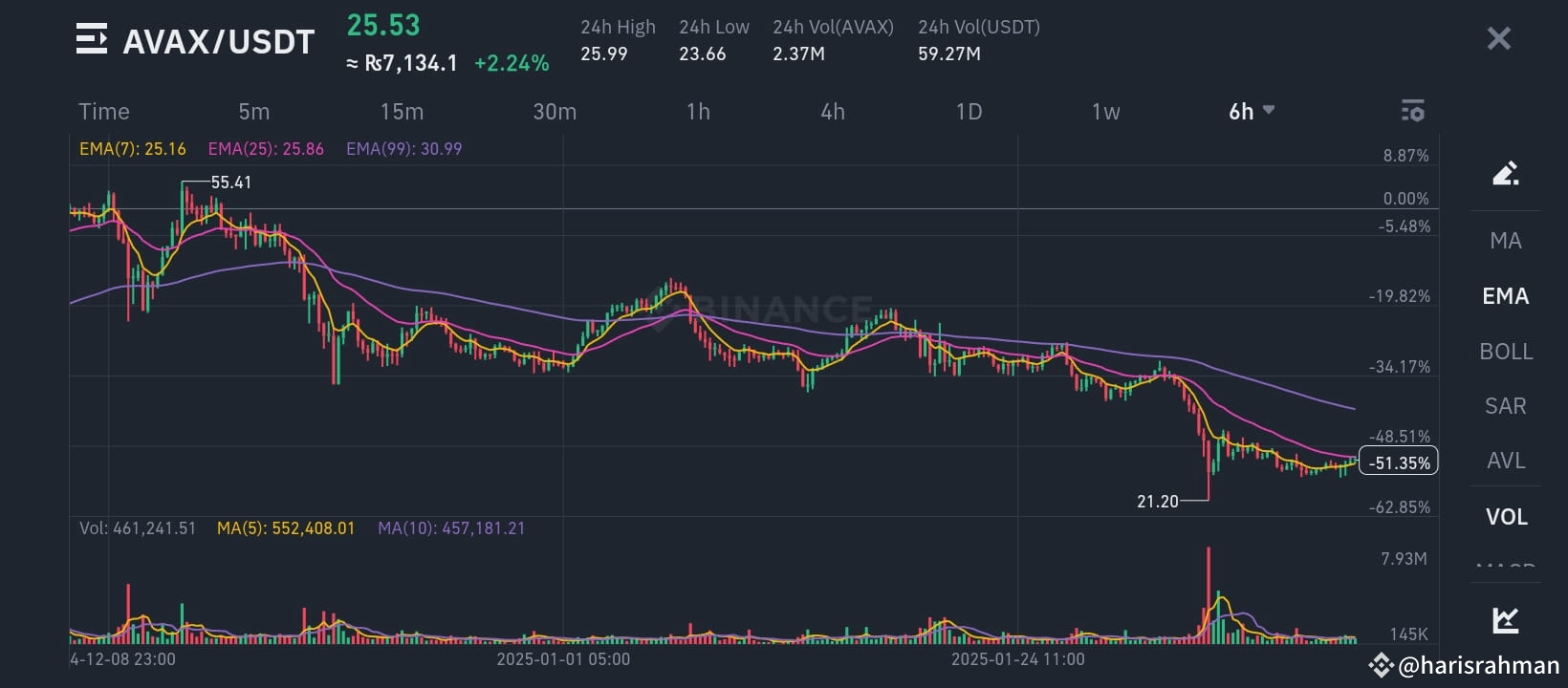Viewport: 1568px width, 688px height.
Task: Click the EMA indicator button in right sidebar
Action: click(1505, 296)
